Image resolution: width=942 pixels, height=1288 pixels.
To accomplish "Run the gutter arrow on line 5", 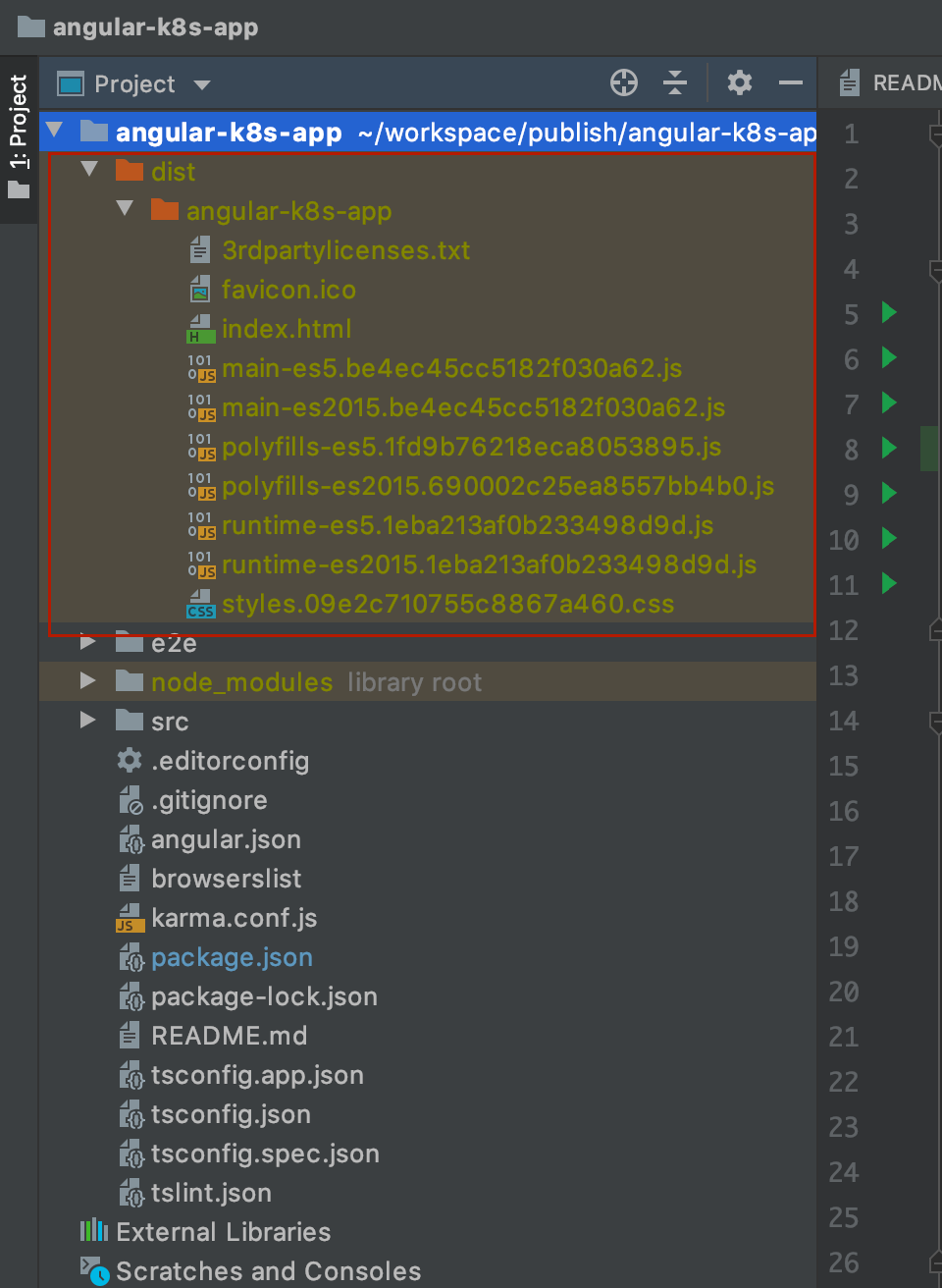I will [889, 312].
